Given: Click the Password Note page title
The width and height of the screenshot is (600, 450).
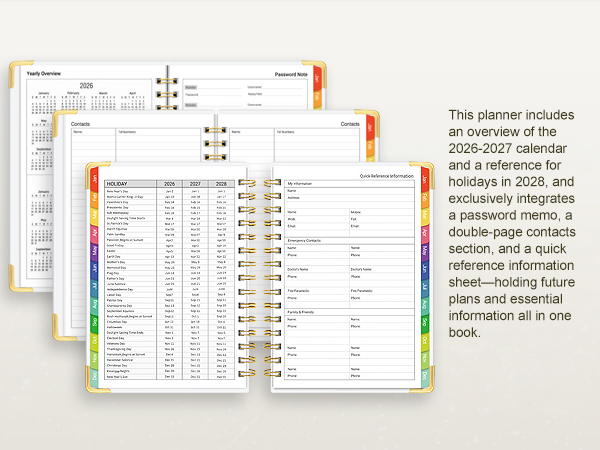Looking at the screenshot, I should click(x=291, y=74).
